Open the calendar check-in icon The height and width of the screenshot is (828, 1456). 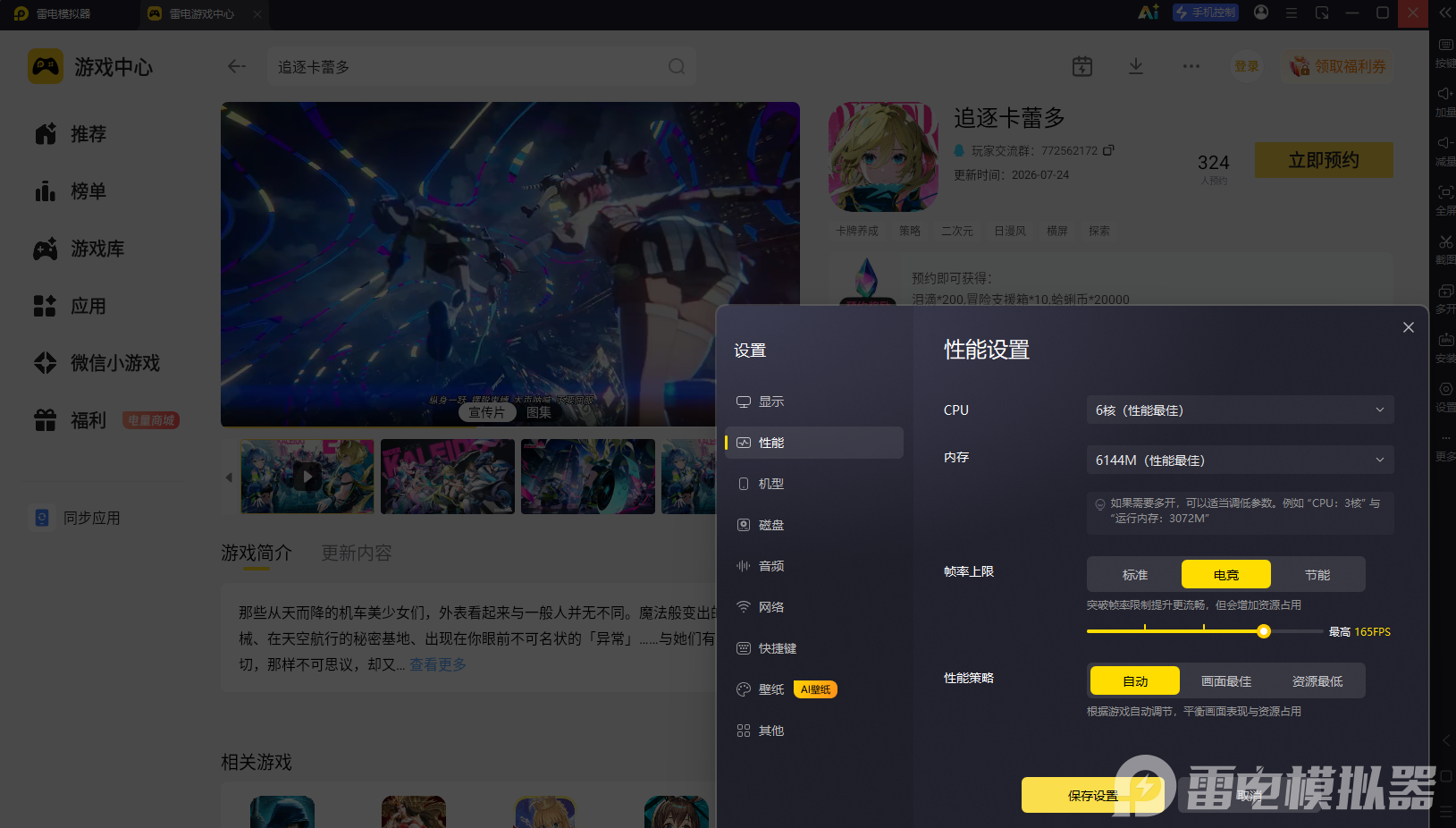1082,66
